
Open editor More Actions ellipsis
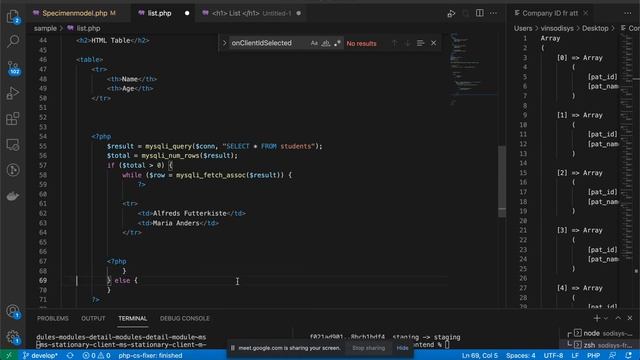[x=493, y=13]
